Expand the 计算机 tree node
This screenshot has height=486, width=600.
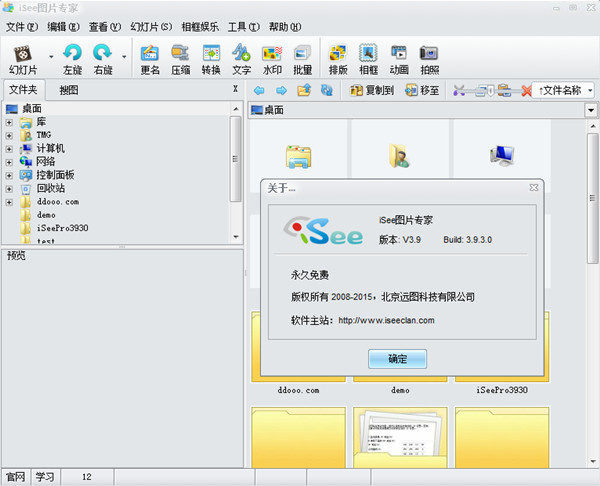pos(9,148)
